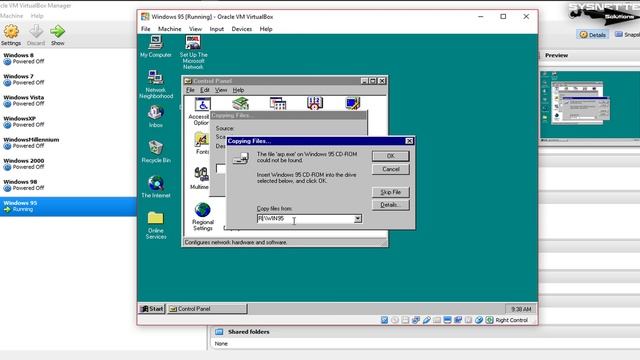Click the Discard arrow in VirtualBox Manager

point(36,35)
